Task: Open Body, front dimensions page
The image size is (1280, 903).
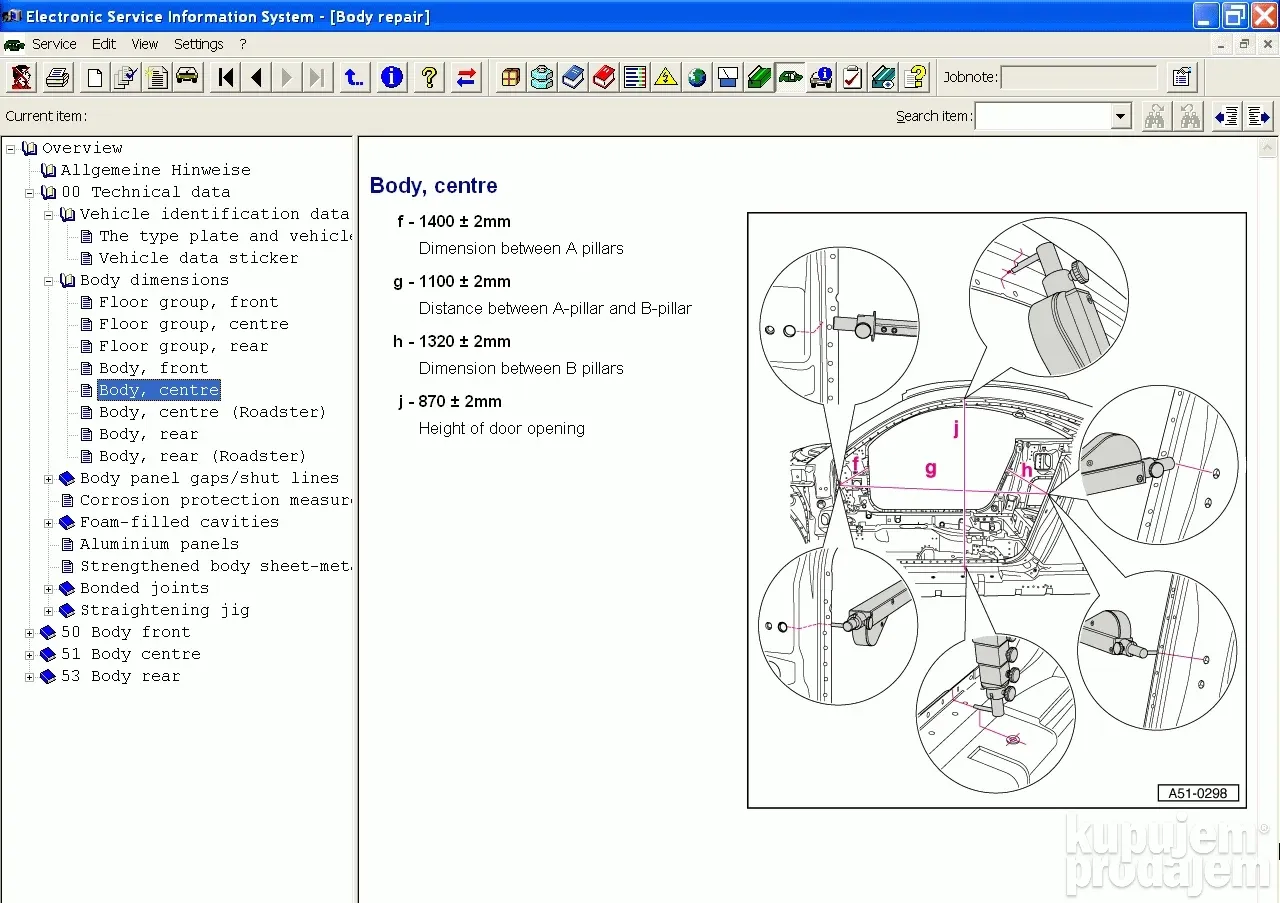Action: pyautogui.click(x=153, y=368)
